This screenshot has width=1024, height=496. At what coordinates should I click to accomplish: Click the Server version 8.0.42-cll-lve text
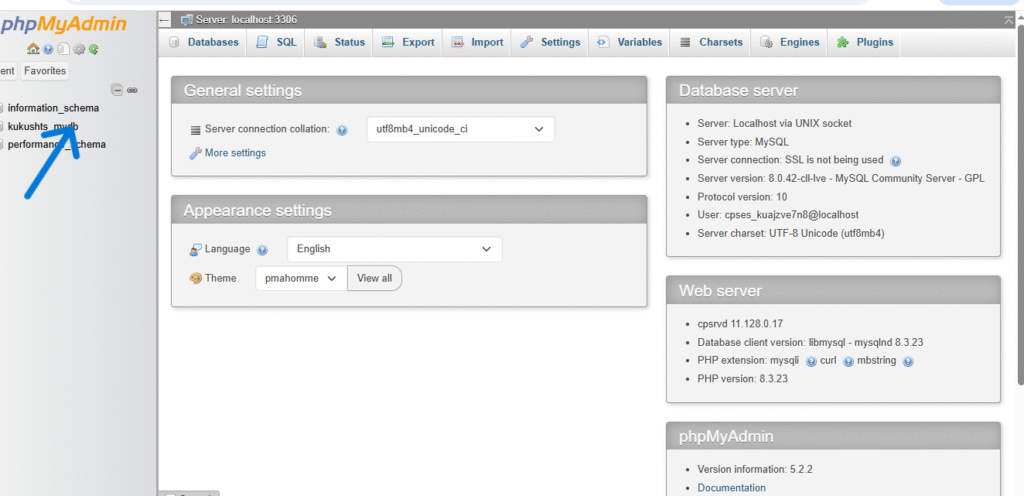point(841,178)
